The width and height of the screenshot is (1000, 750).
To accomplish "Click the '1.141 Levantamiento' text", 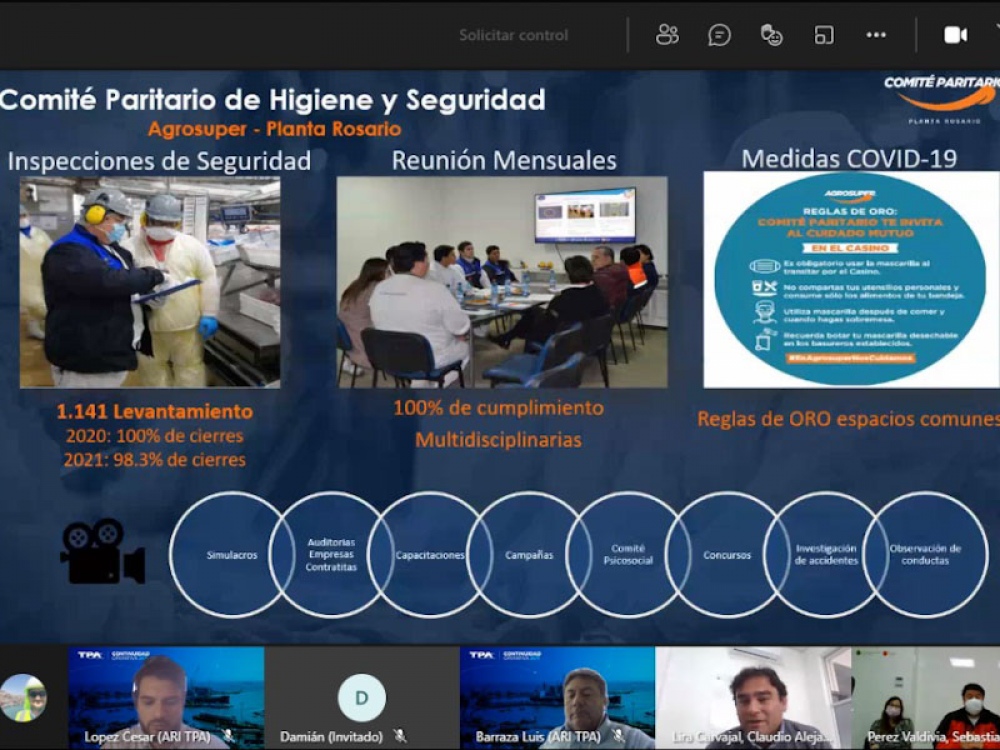I will pyautogui.click(x=155, y=411).
